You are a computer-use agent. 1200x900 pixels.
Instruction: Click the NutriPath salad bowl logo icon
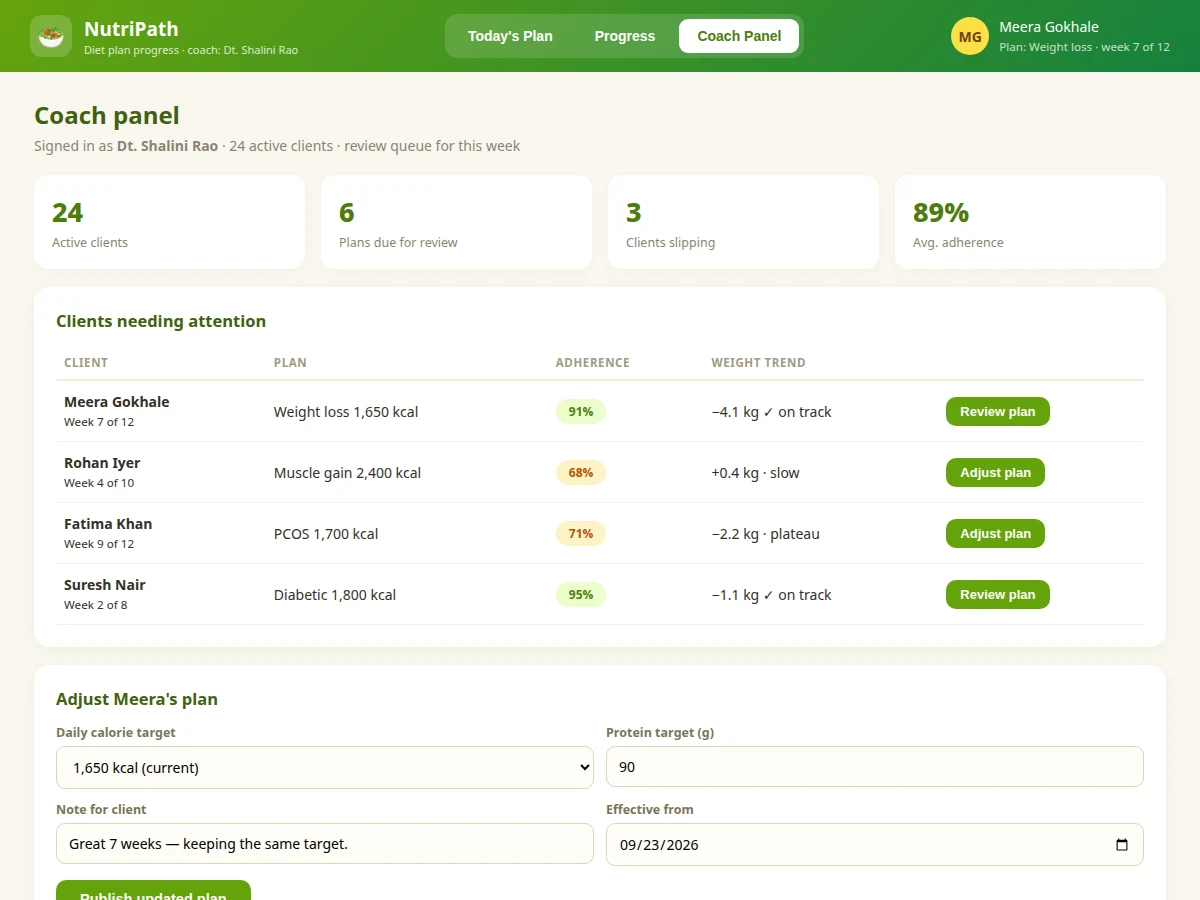coord(51,36)
